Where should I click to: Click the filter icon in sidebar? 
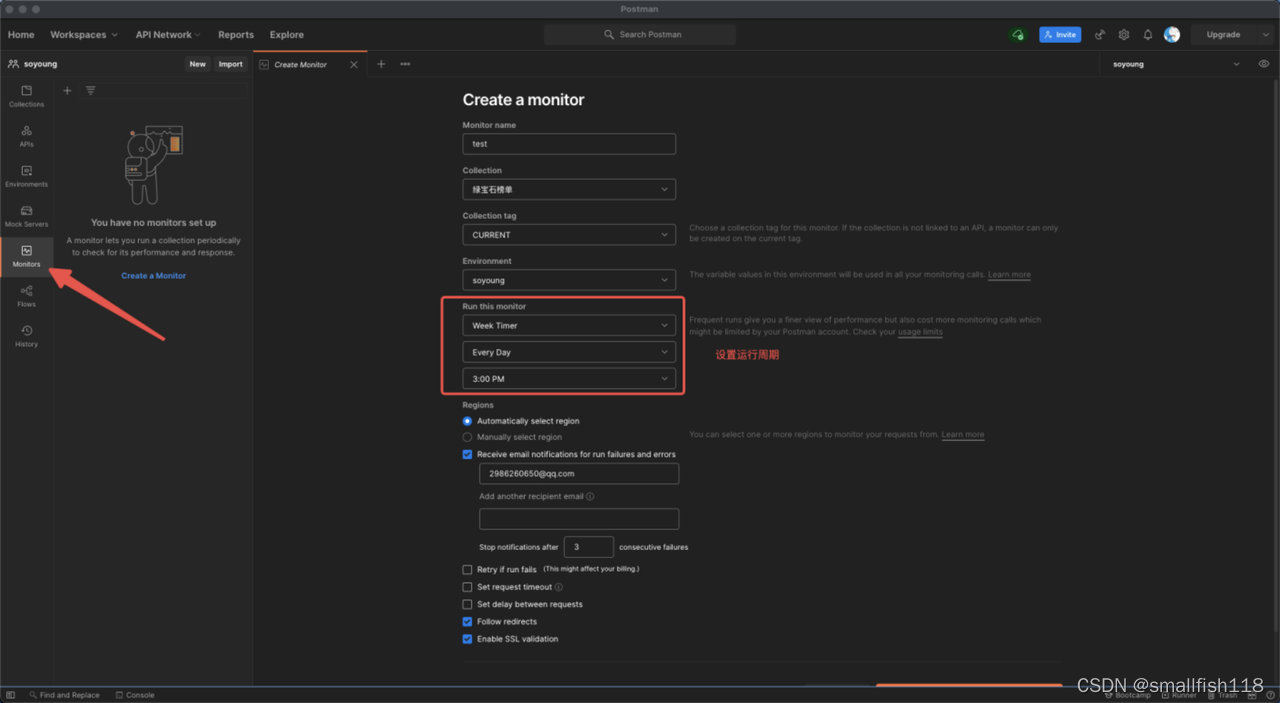click(90, 91)
